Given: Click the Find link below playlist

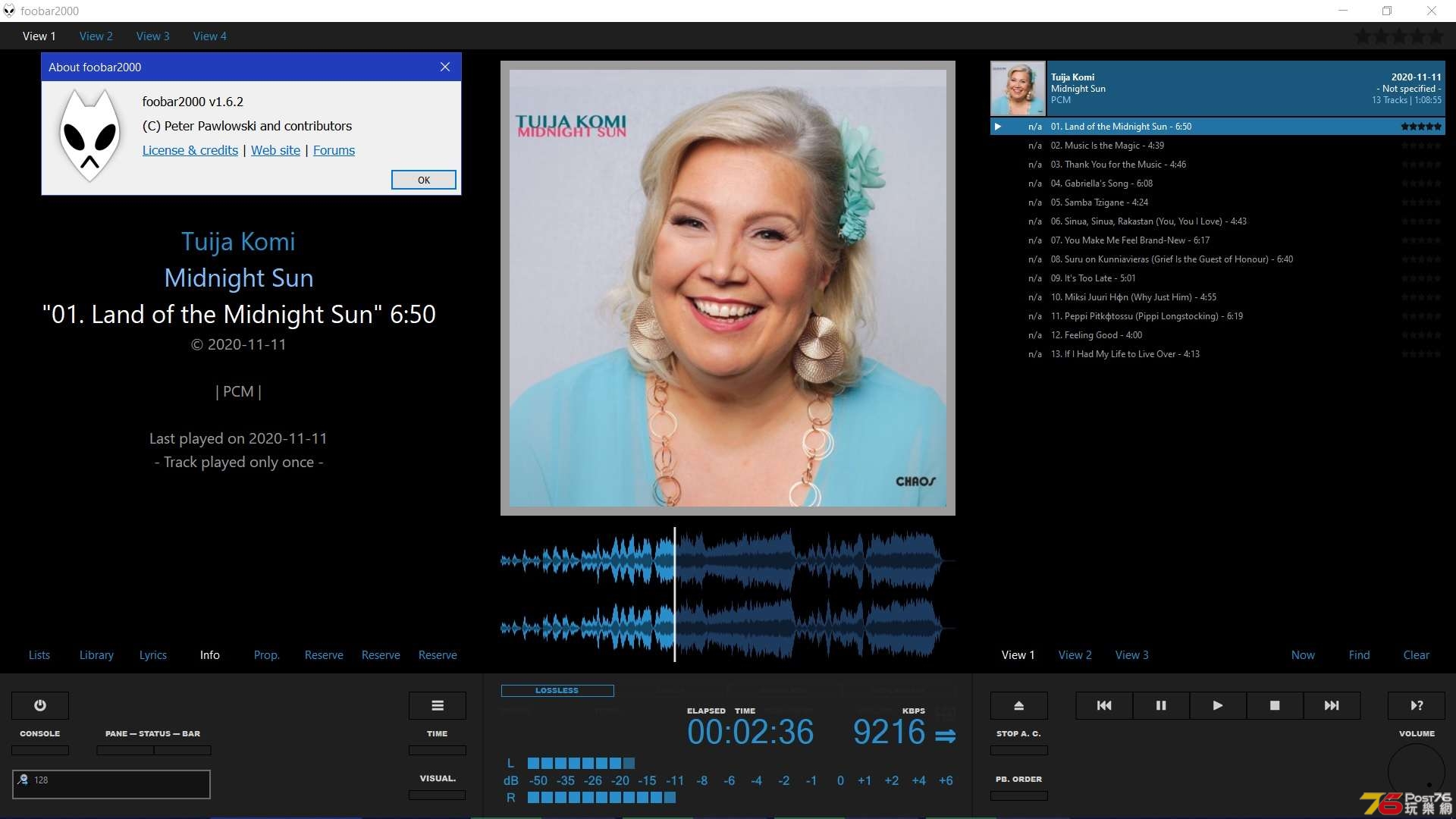Looking at the screenshot, I should 1359,655.
